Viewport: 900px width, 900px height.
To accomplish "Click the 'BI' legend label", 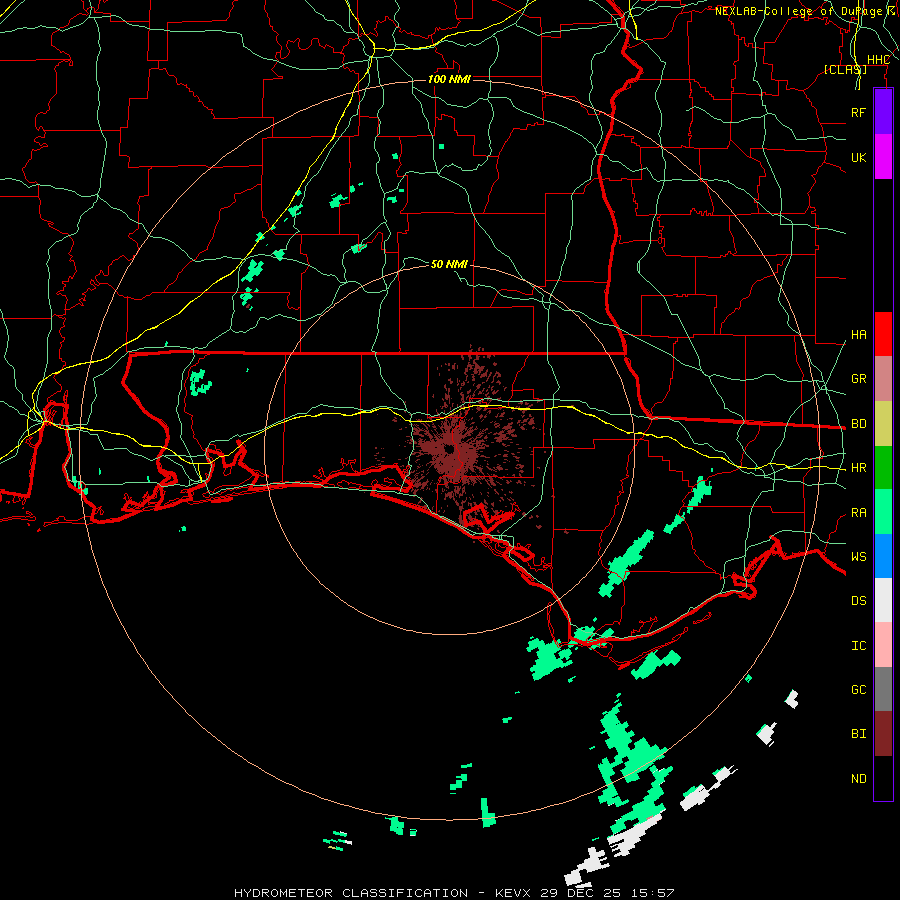I will (x=858, y=734).
